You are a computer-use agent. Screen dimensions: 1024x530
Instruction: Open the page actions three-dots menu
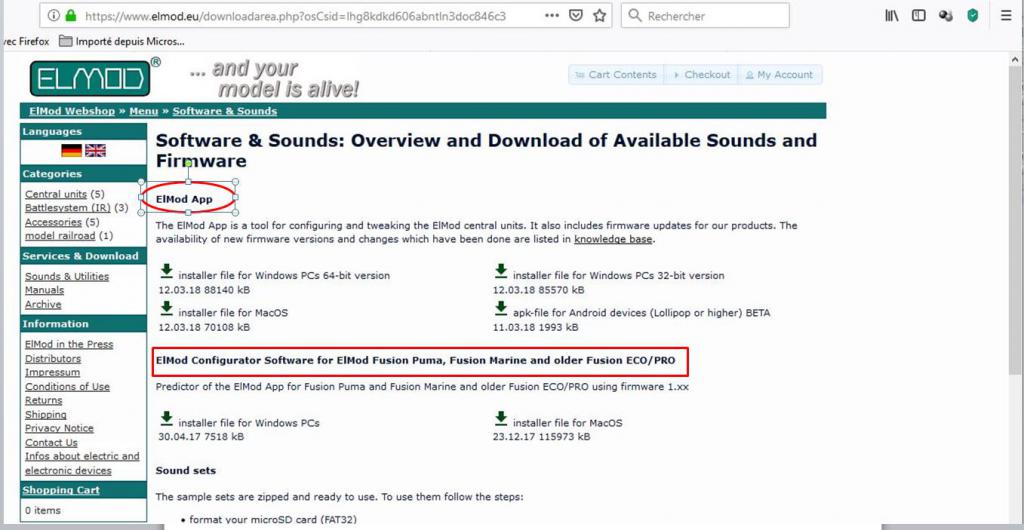(551, 16)
